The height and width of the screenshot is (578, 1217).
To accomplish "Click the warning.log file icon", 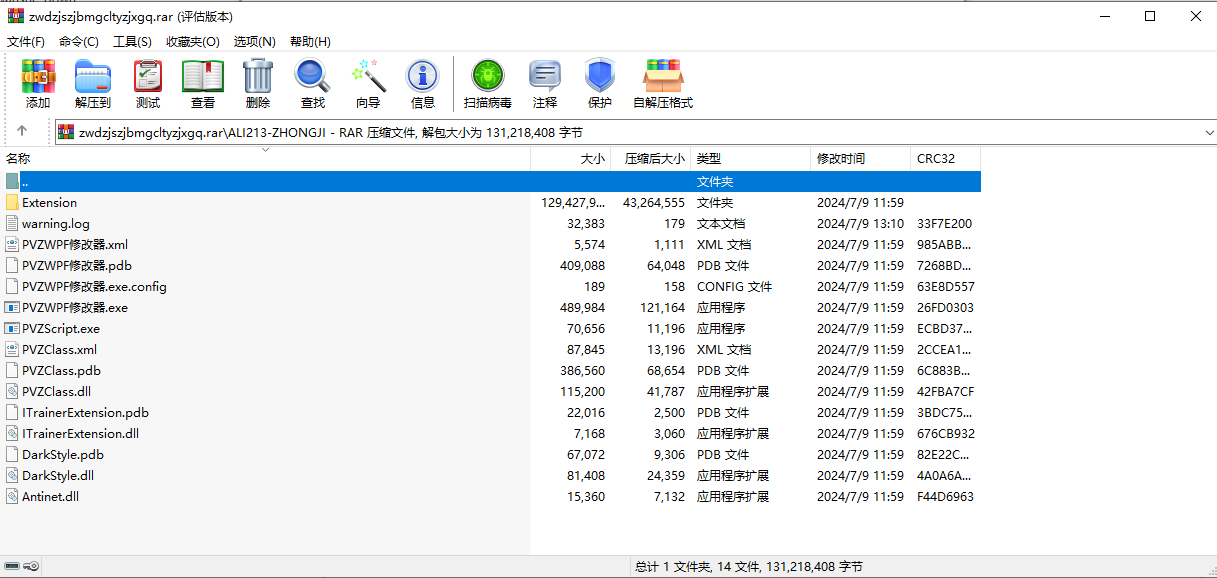I will [x=12, y=224].
